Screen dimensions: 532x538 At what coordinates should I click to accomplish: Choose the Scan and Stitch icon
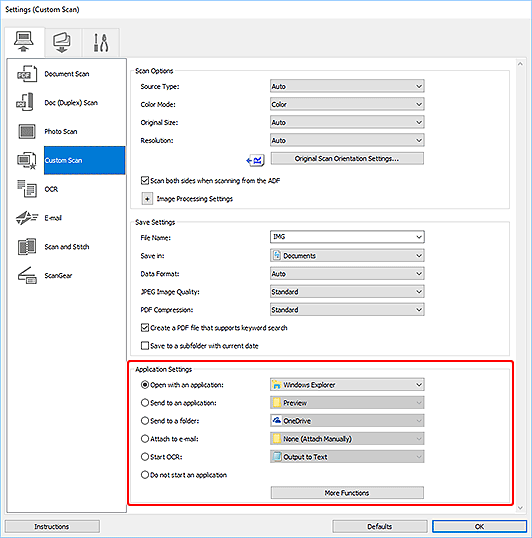click(x=27, y=246)
